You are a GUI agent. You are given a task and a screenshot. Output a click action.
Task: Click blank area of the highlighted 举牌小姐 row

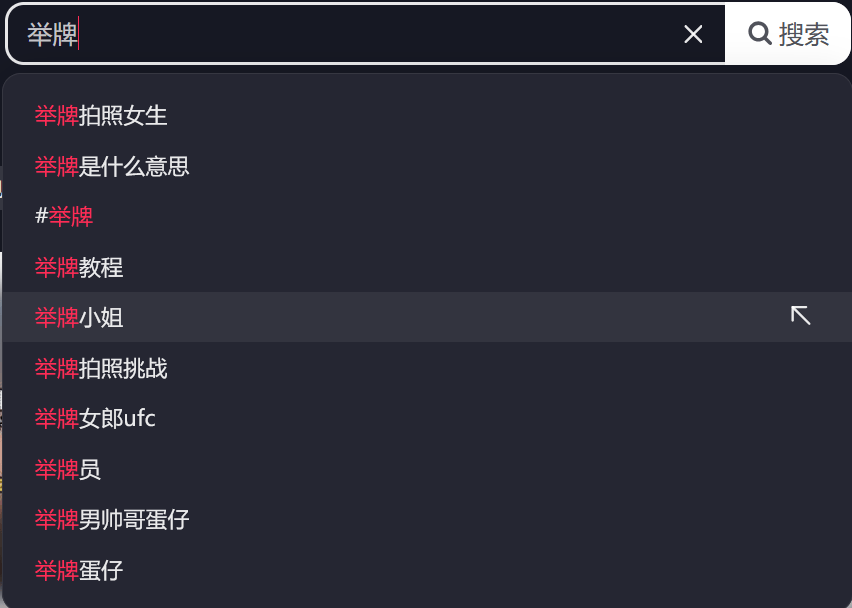[x=450, y=317]
